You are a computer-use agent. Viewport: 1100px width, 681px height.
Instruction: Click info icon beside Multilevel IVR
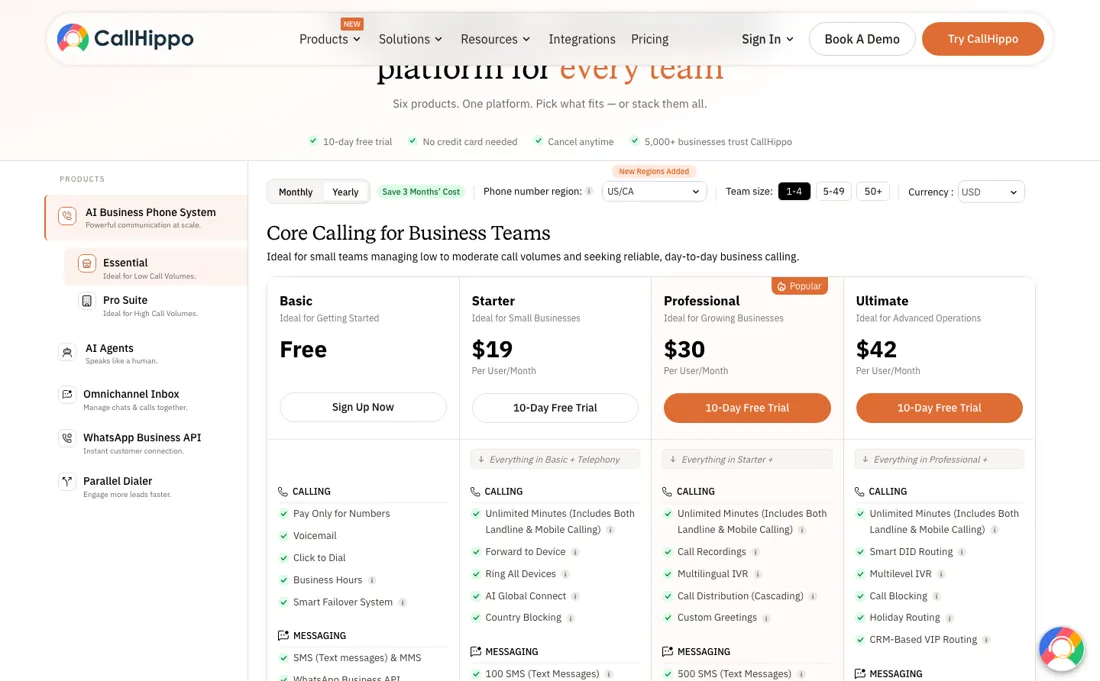[941, 574]
